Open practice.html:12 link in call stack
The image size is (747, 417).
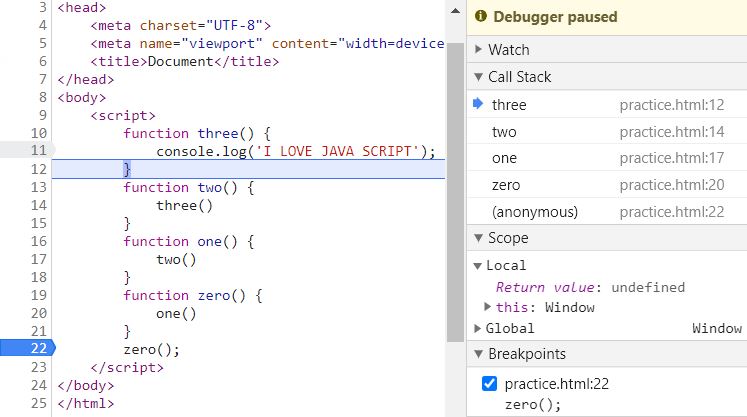pos(672,105)
